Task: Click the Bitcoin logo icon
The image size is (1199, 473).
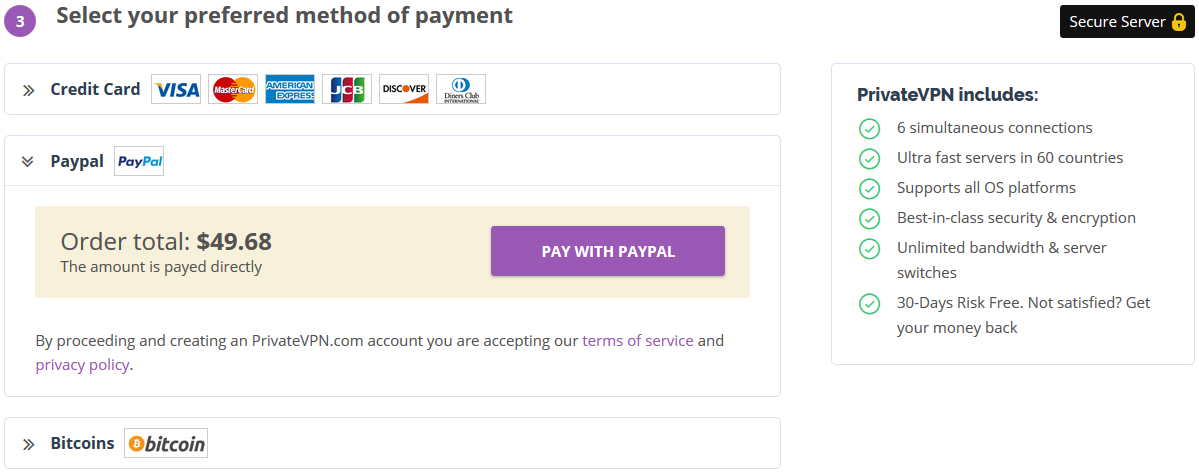Action: 166,443
